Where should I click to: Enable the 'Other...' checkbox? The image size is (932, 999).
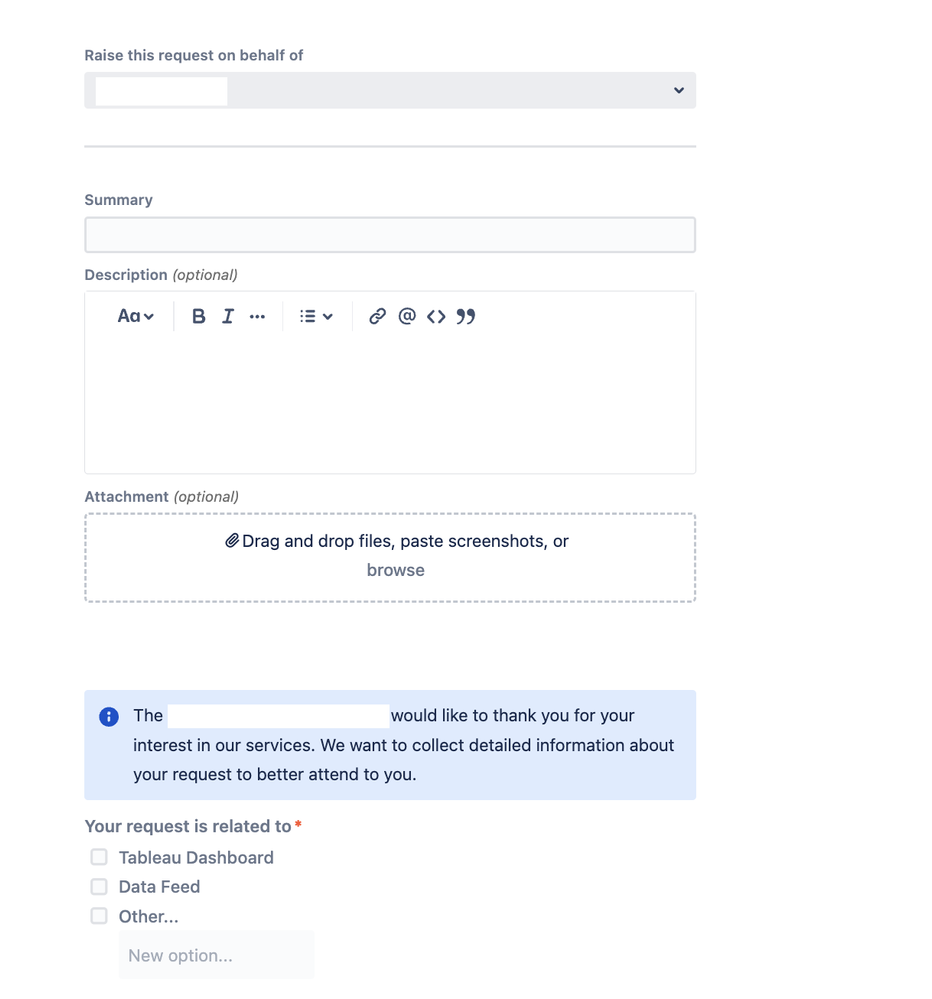pyautogui.click(x=98, y=915)
